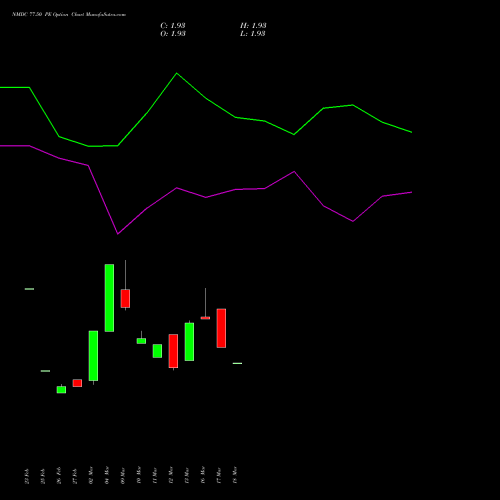Viewport: 500px width, 500px height.
Task: Select the flat dash candle above 25 Feb
Action: tap(45, 371)
